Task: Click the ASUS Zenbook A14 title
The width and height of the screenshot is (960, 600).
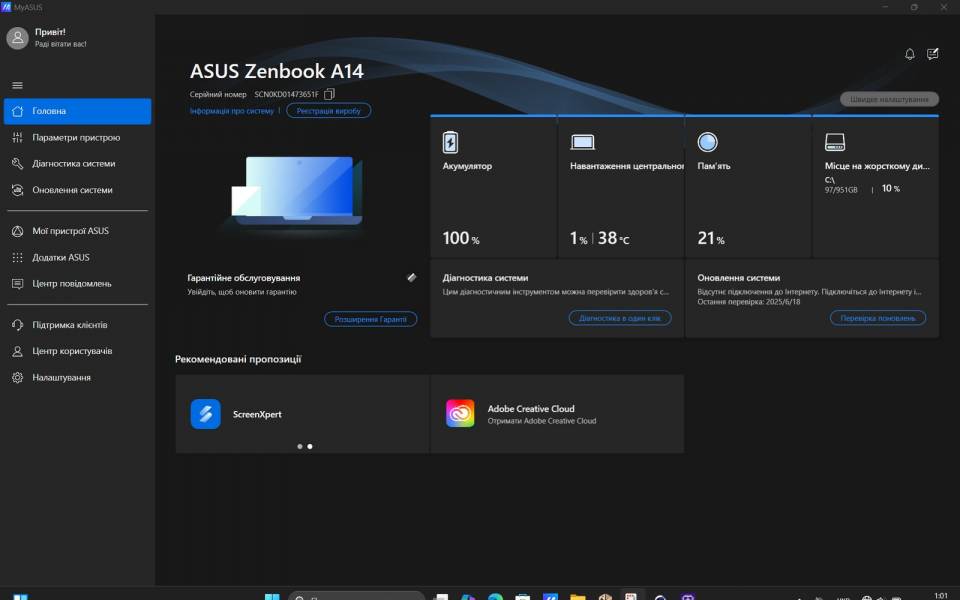Action: click(277, 71)
